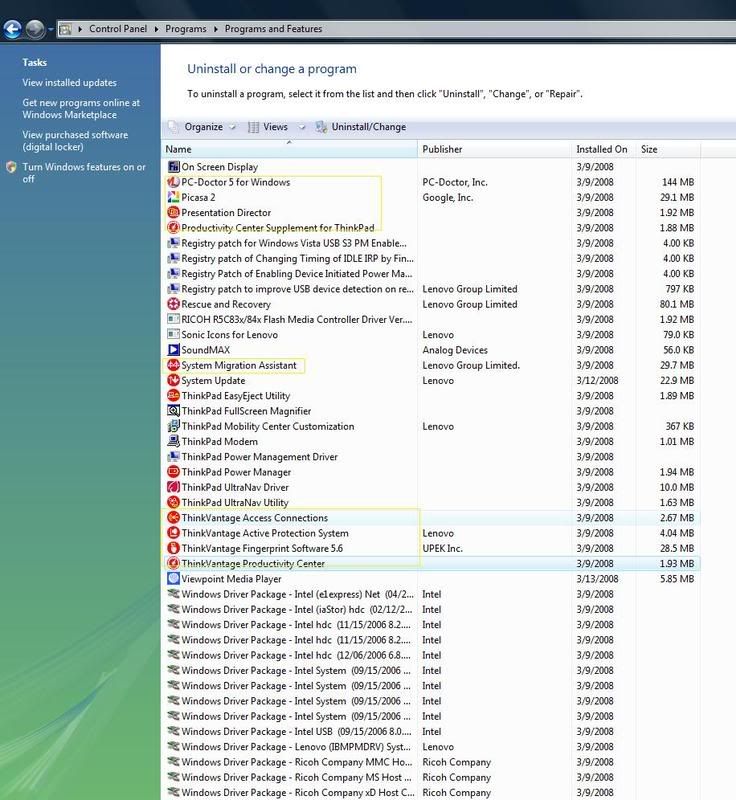The image size is (736, 800).
Task: Click the 3/13/2008 installed date cell
Action: 597,579
